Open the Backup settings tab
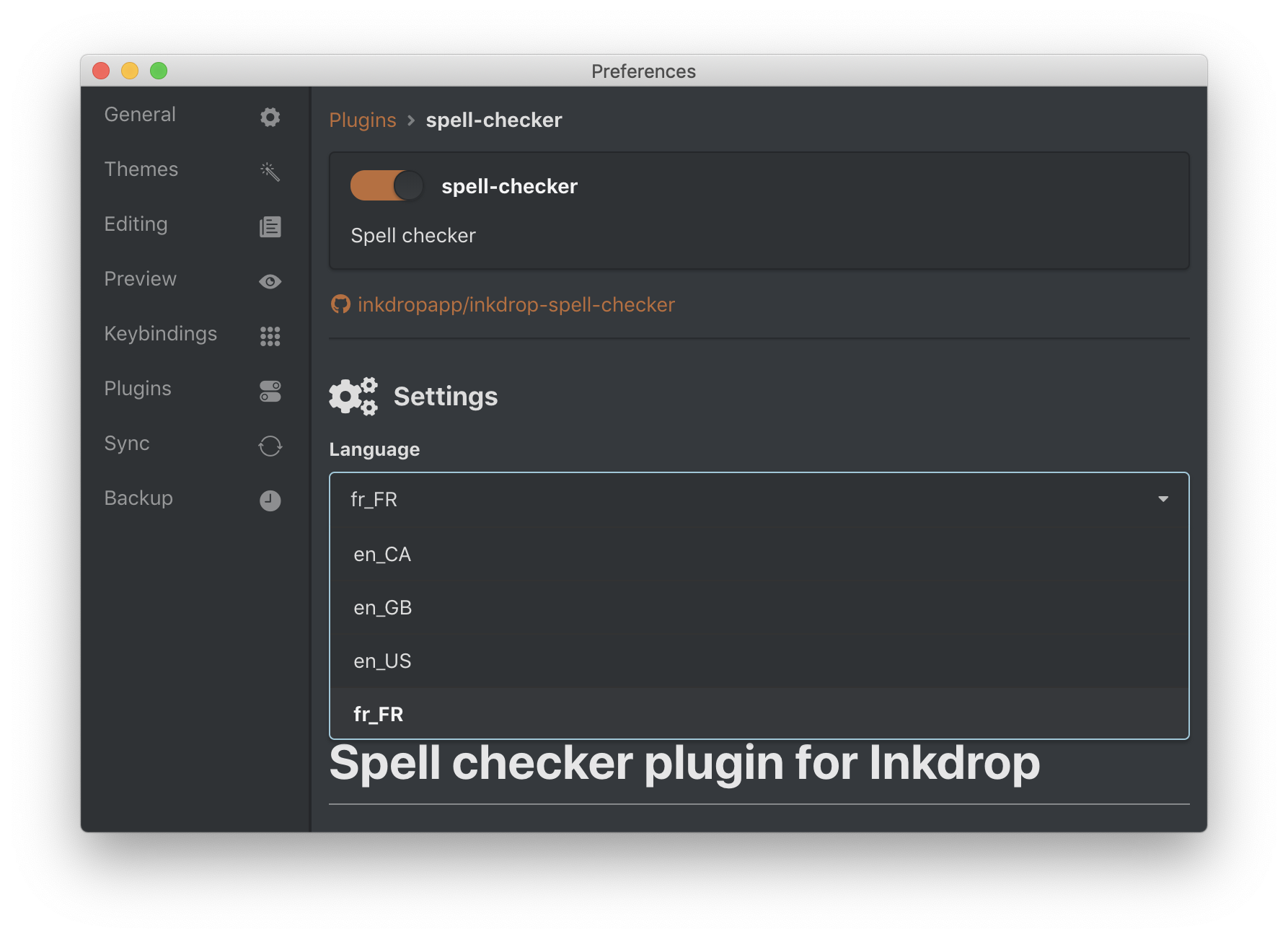 pyautogui.click(x=193, y=498)
